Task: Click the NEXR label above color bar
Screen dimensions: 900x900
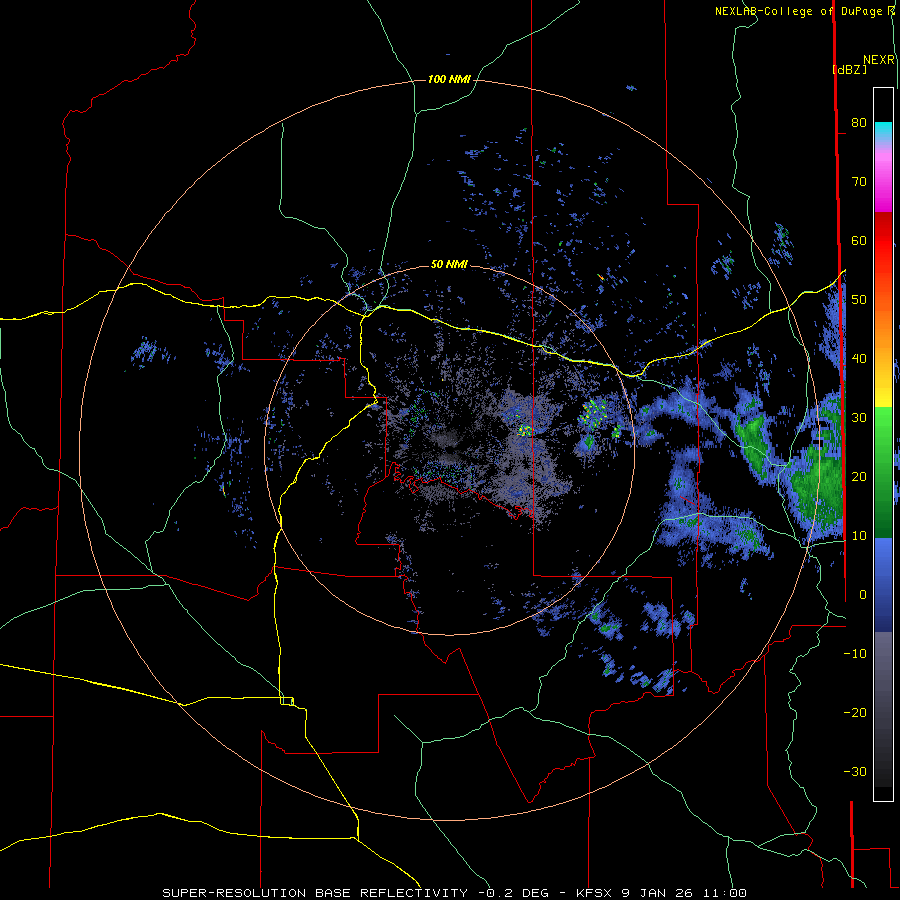Action: (879, 60)
